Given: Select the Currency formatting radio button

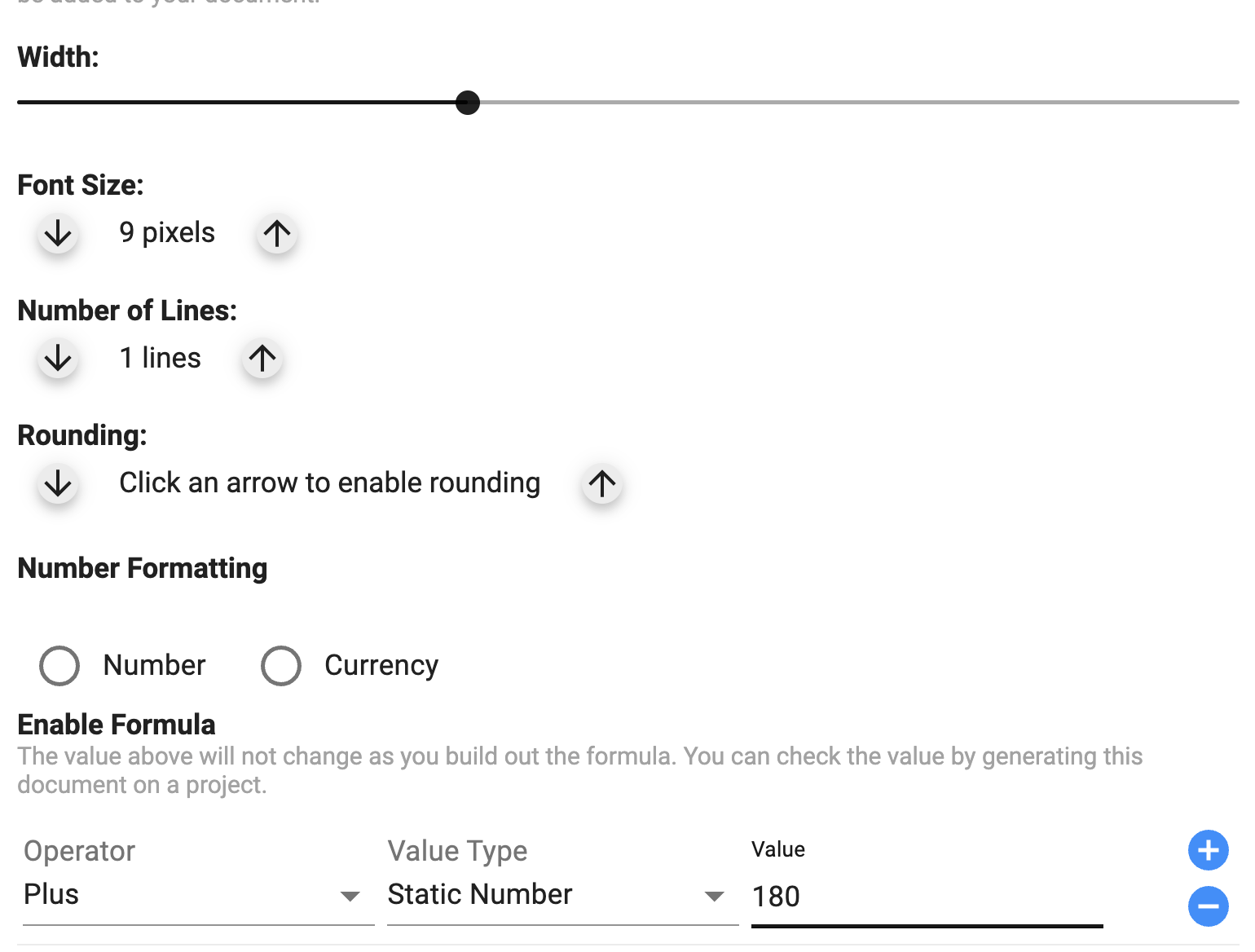Looking at the screenshot, I should coord(281,666).
